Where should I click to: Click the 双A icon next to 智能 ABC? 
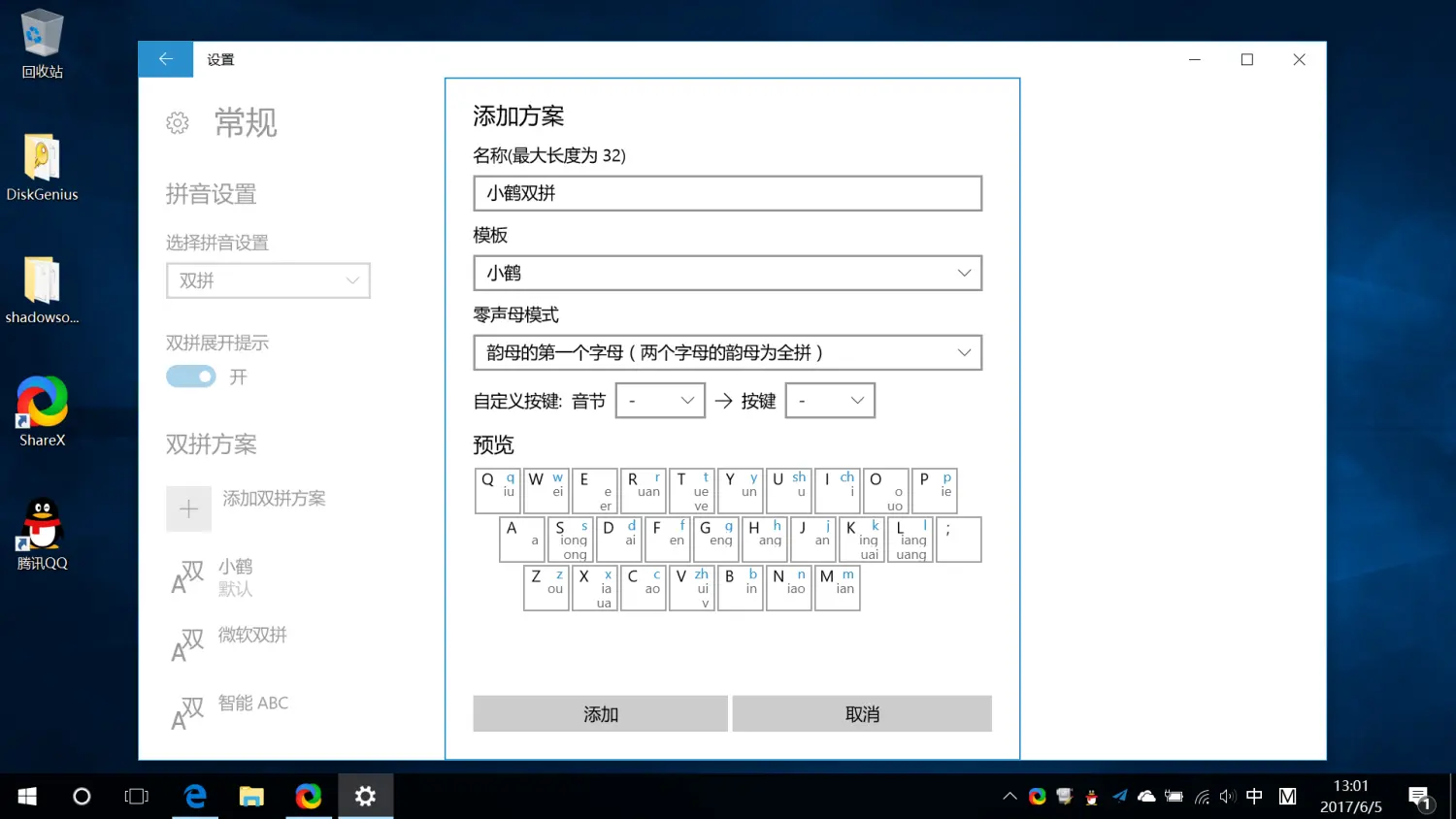187,713
